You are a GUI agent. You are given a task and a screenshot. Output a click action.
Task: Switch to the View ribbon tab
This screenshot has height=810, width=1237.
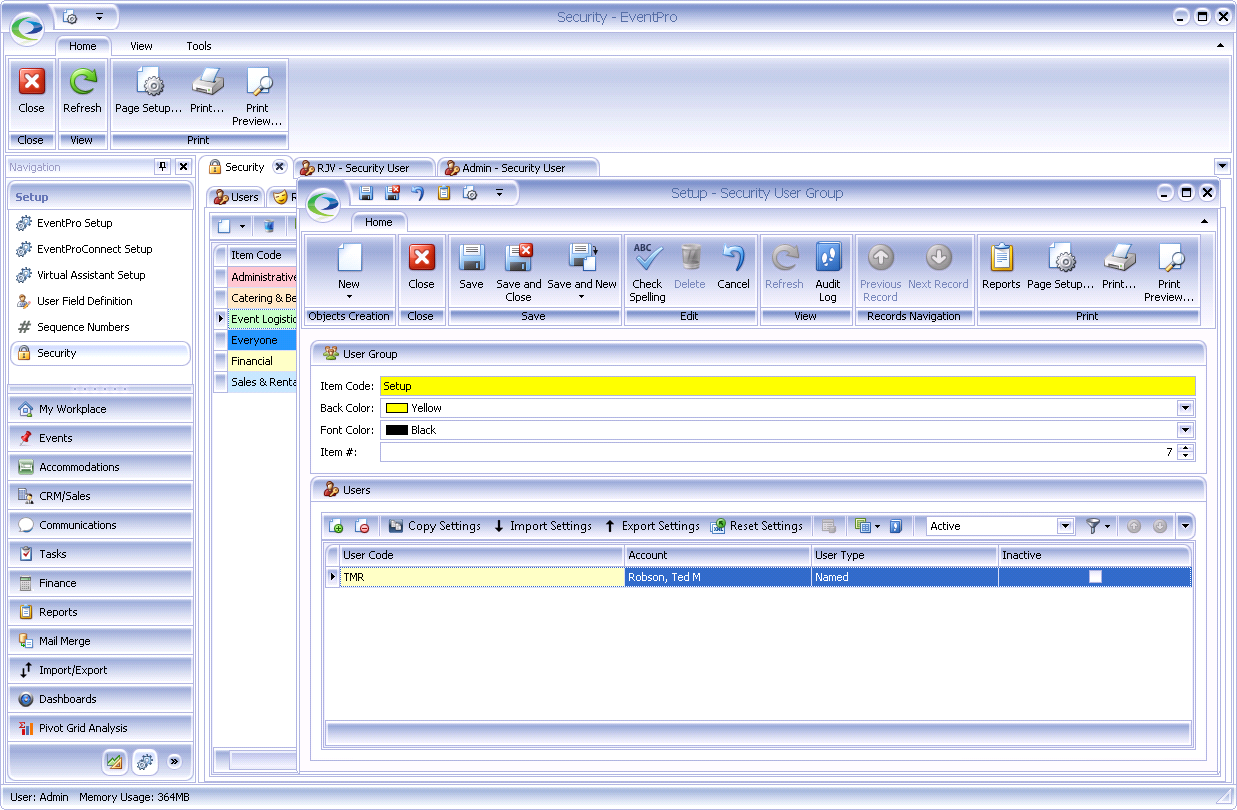[x=142, y=46]
